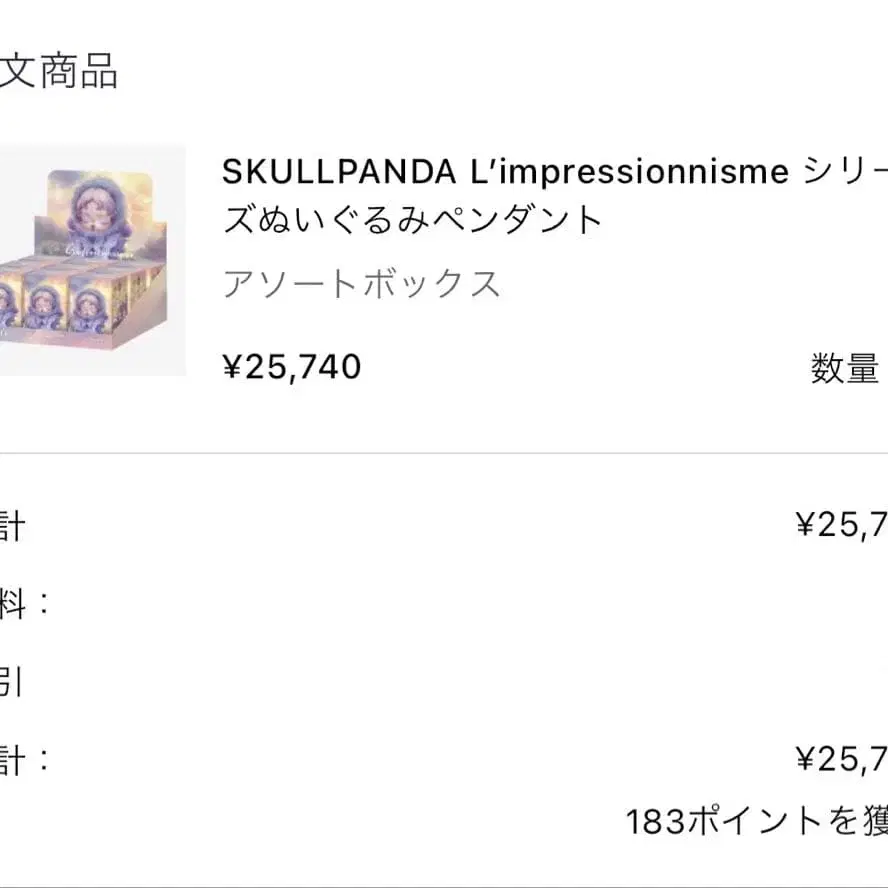Screen dimensions: 888x888
Task: Click the ズぬいぐるみペンダント title line
Action: 413,220
